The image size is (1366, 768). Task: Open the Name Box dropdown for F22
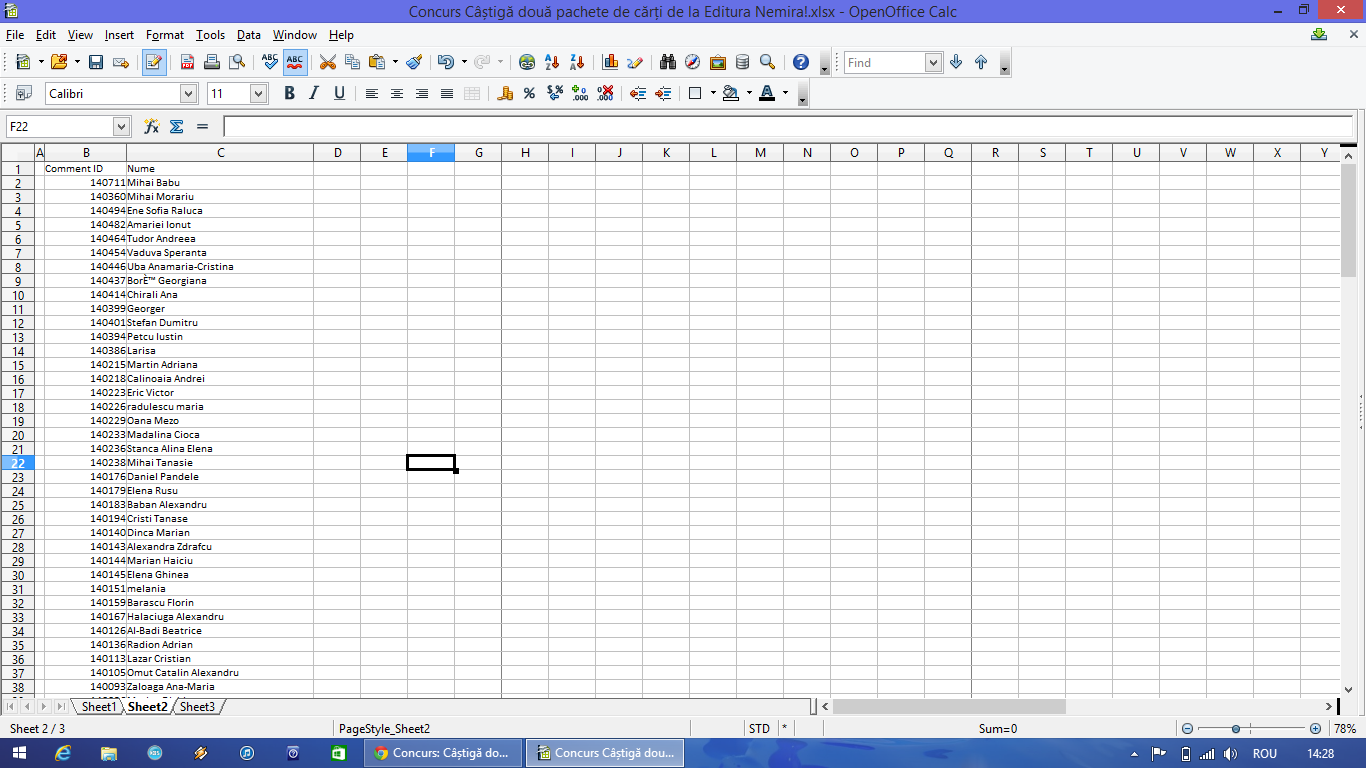click(122, 126)
